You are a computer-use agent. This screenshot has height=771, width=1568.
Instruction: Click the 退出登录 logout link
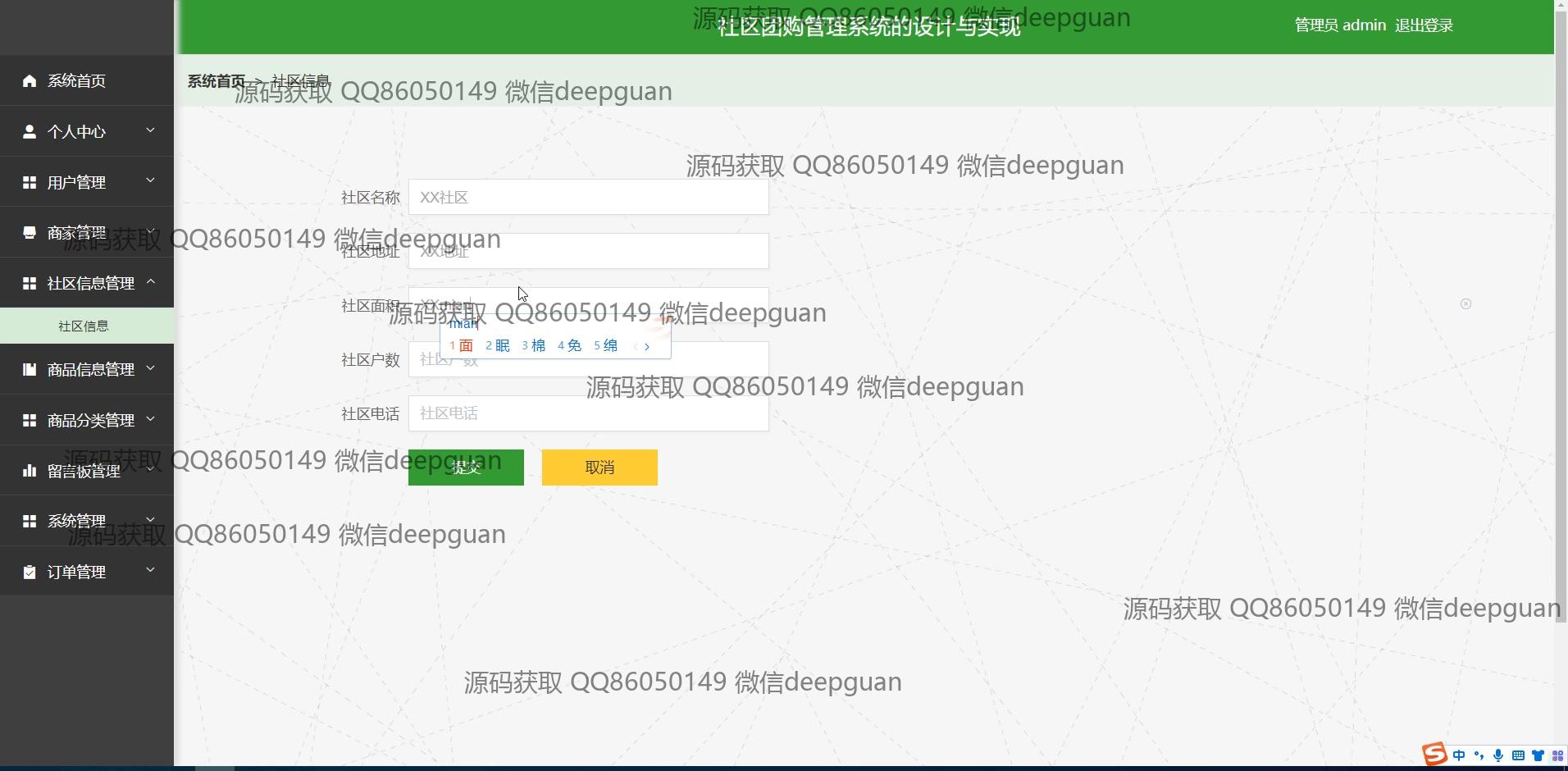click(1424, 25)
